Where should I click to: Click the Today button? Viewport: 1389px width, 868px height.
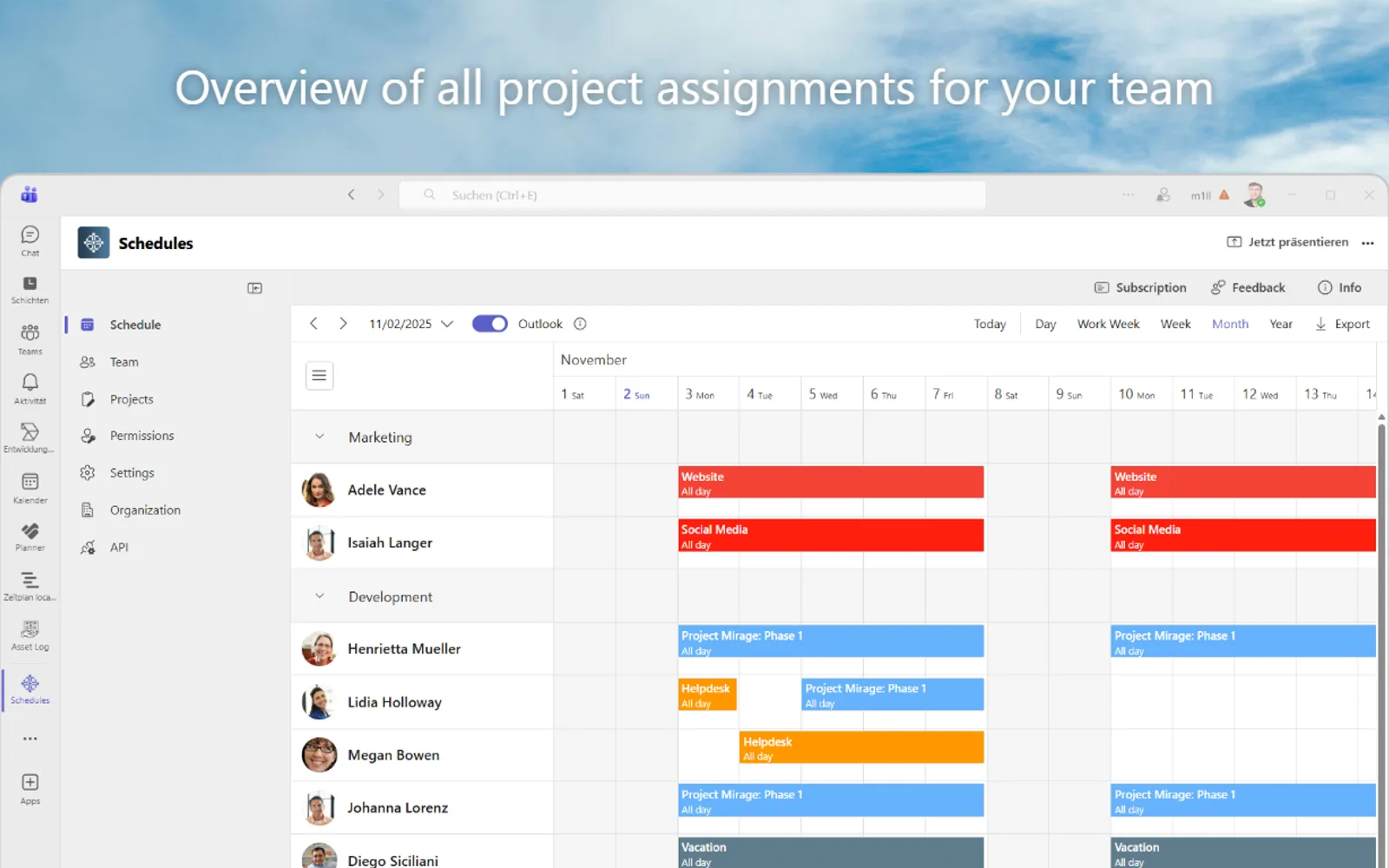pyautogui.click(x=990, y=324)
